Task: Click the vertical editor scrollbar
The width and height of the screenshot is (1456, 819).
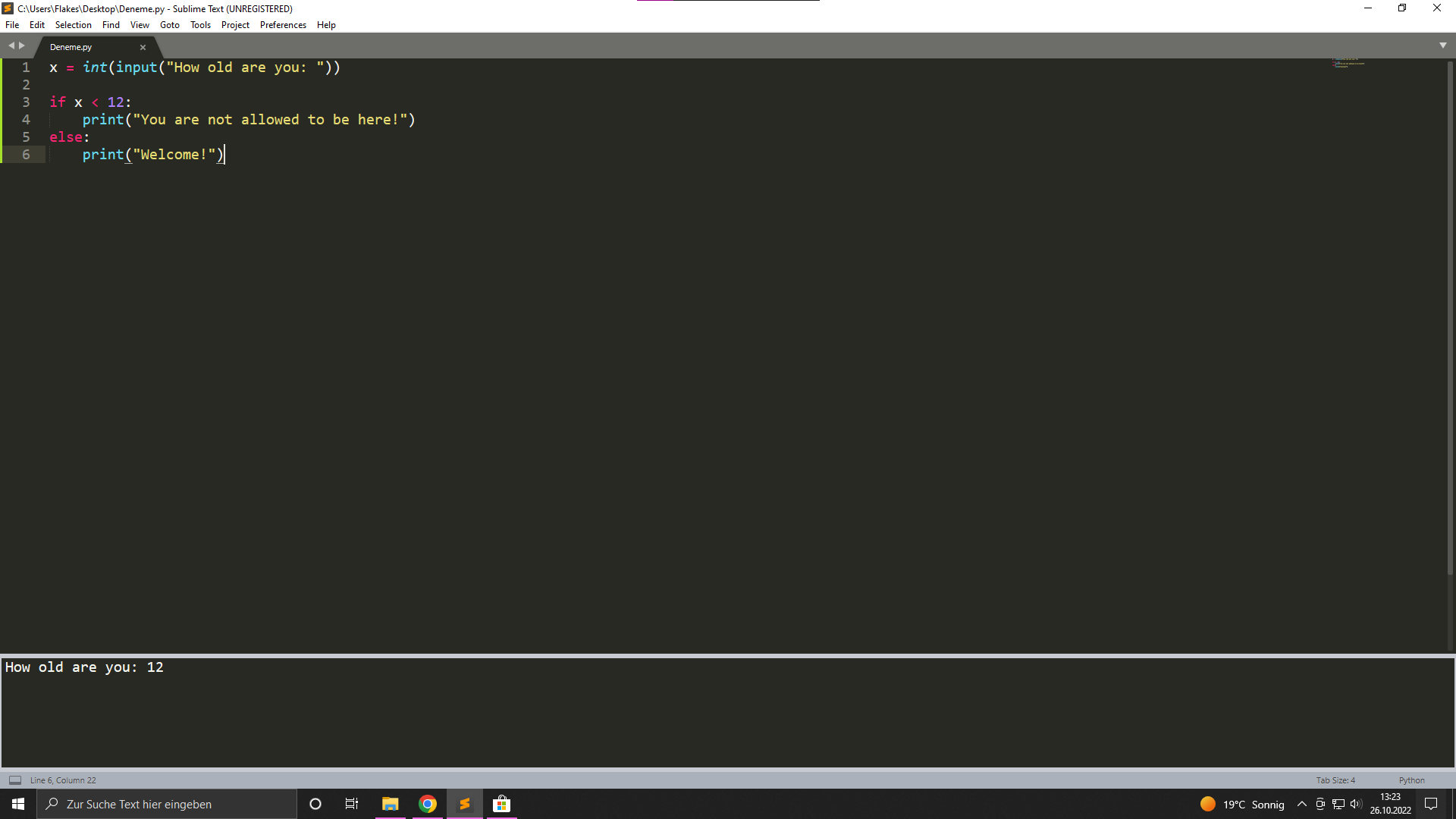Action: tap(1450, 318)
